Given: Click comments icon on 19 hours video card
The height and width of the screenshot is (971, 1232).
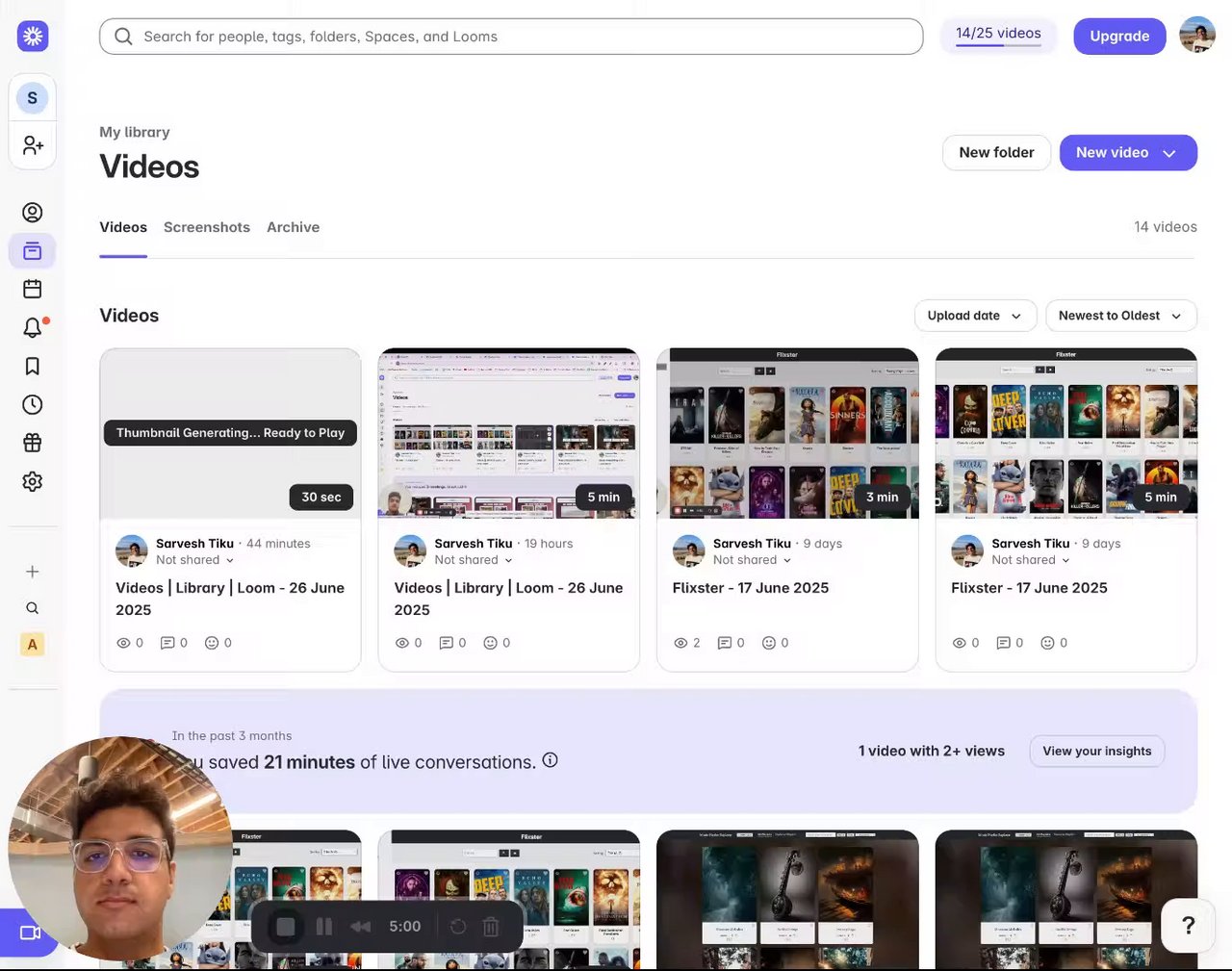Looking at the screenshot, I should tap(447, 643).
